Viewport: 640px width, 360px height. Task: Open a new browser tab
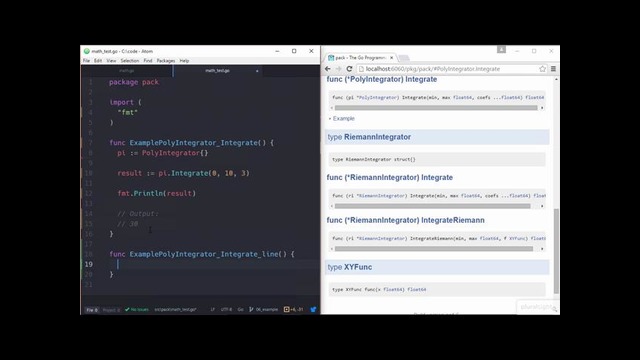click(x=403, y=58)
